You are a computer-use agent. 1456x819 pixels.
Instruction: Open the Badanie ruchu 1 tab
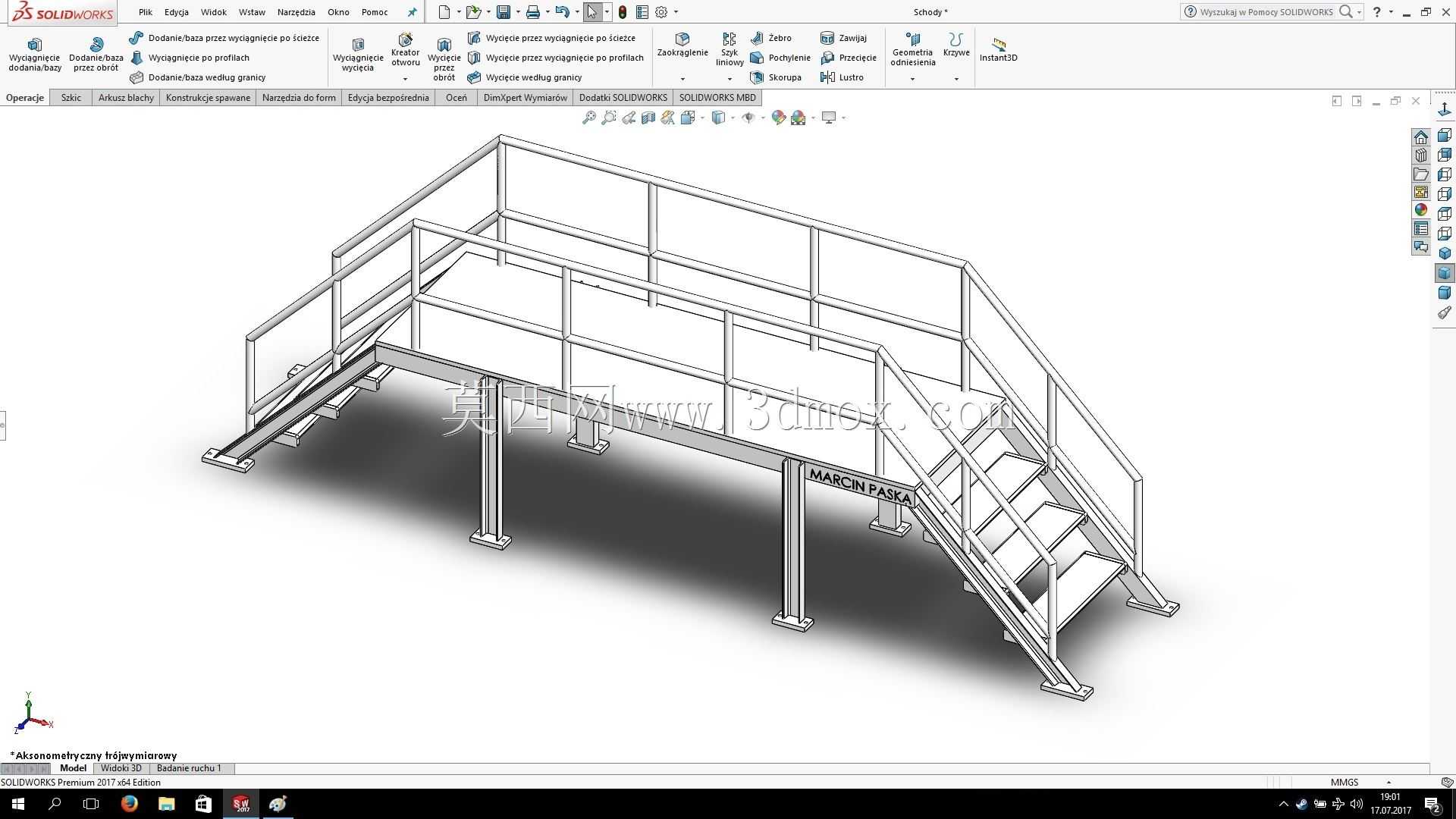[x=189, y=768]
